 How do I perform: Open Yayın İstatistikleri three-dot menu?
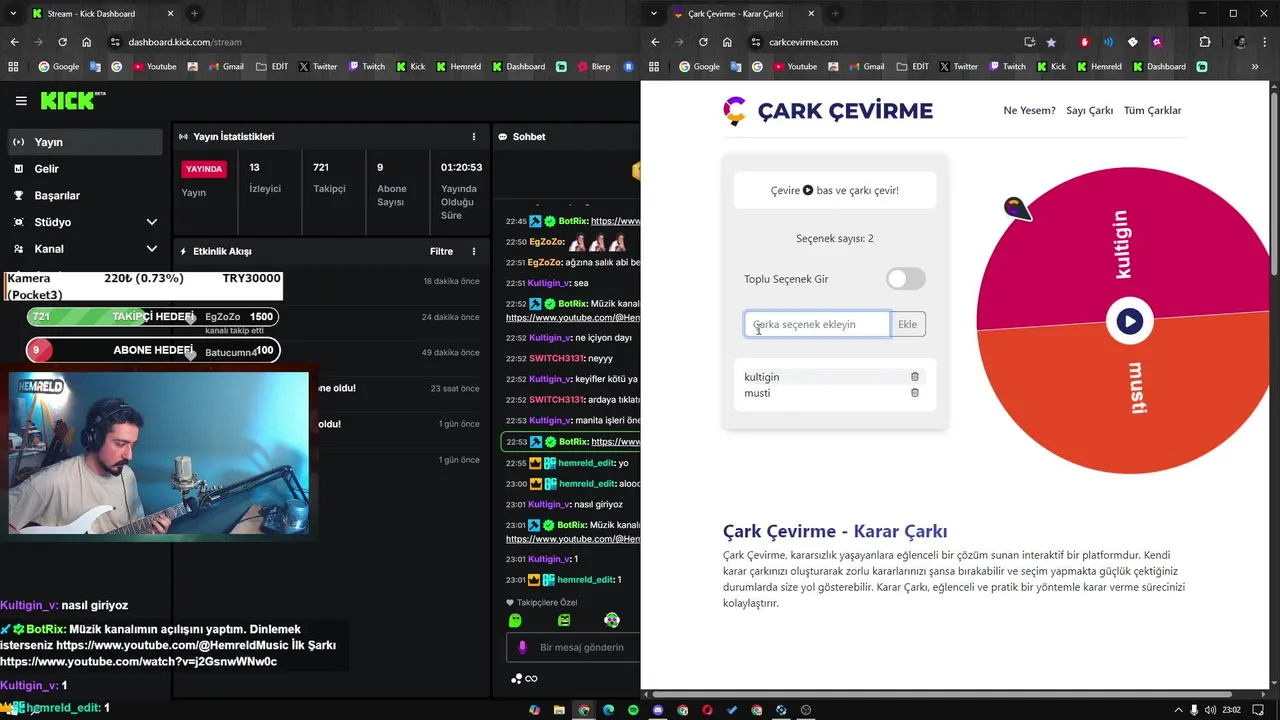474,136
